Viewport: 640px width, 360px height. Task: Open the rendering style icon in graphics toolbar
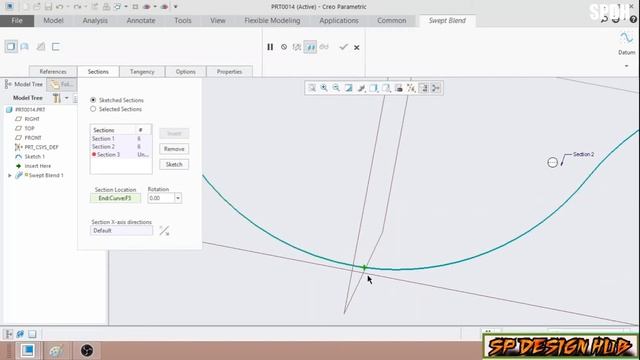tap(361, 88)
